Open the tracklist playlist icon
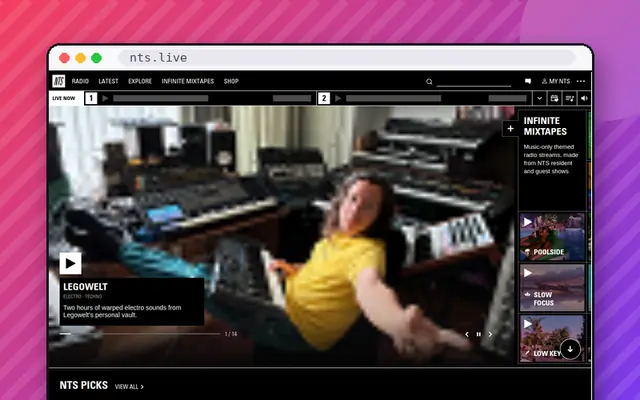The width and height of the screenshot is (640, 400). tap(569, 98)
